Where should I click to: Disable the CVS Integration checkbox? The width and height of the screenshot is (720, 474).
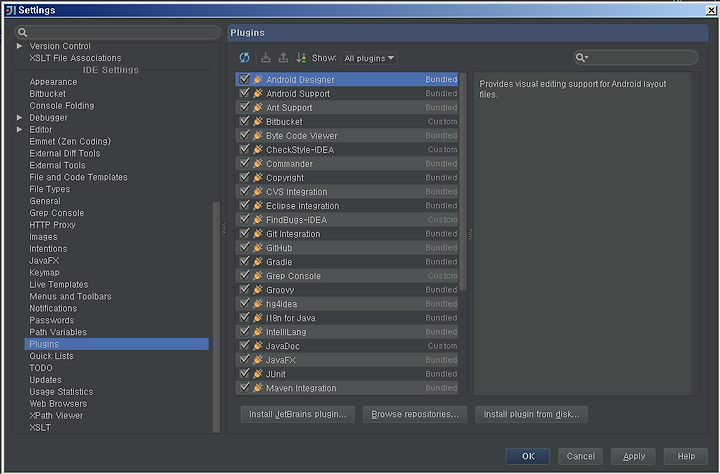coord(245,192)
